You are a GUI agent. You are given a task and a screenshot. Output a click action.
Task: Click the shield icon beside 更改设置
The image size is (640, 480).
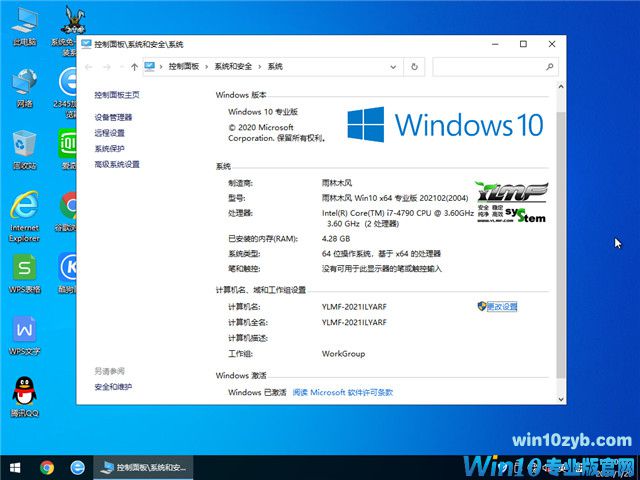[482, 306]
